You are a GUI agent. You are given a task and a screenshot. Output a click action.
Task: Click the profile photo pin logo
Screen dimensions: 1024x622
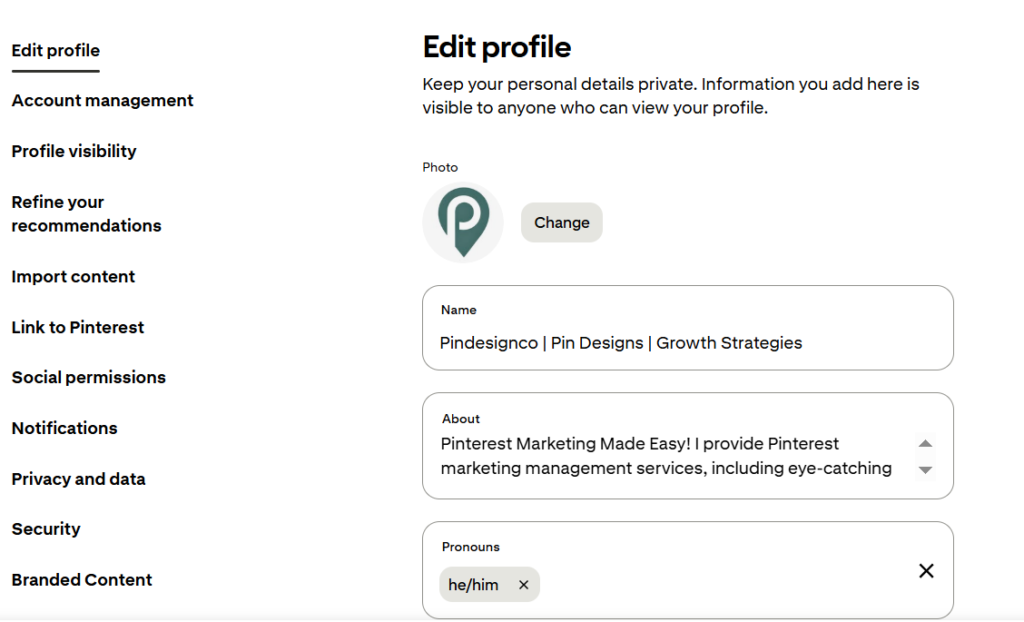[463, 223]
